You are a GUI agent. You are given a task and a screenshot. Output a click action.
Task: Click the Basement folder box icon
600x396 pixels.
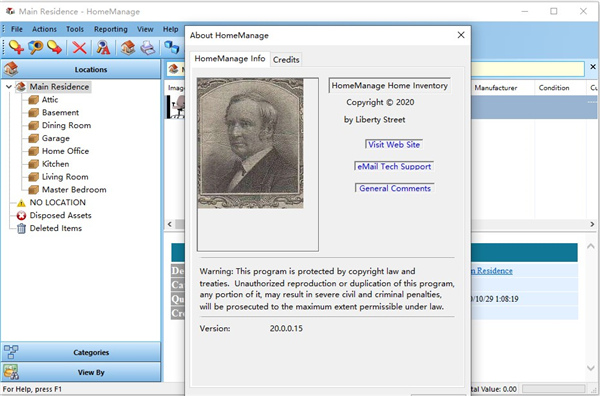click(x=34, y=112)
